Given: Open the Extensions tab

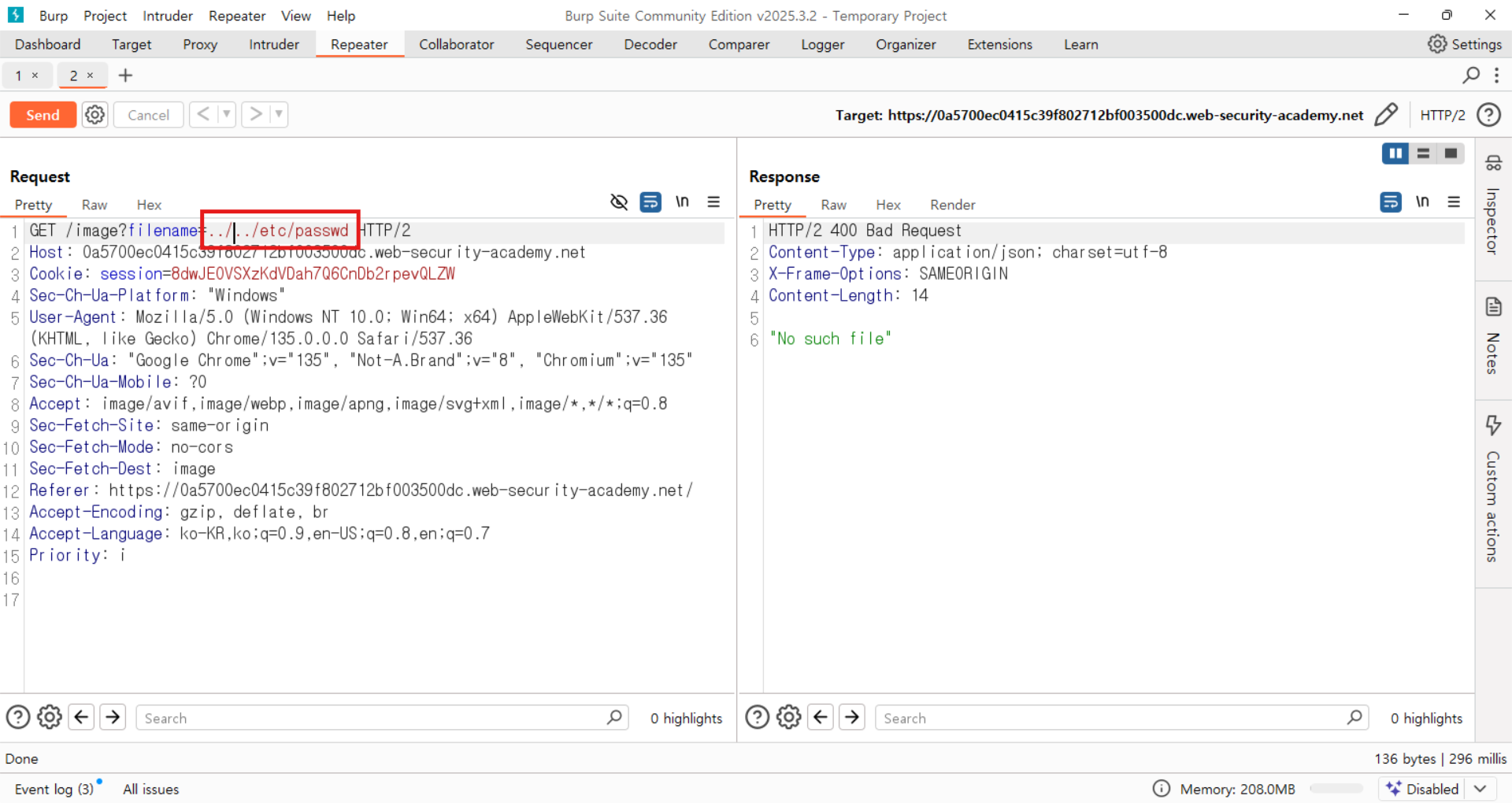Looking at the screenshot, I should click(1000, 45).
